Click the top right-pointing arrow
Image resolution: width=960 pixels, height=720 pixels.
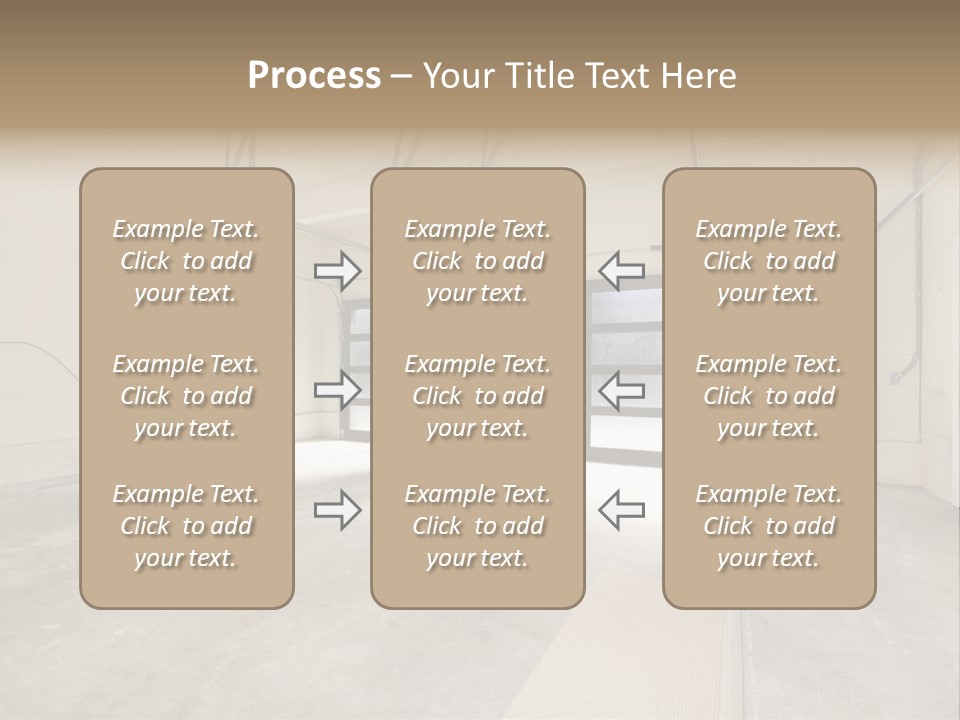(337, 270)
